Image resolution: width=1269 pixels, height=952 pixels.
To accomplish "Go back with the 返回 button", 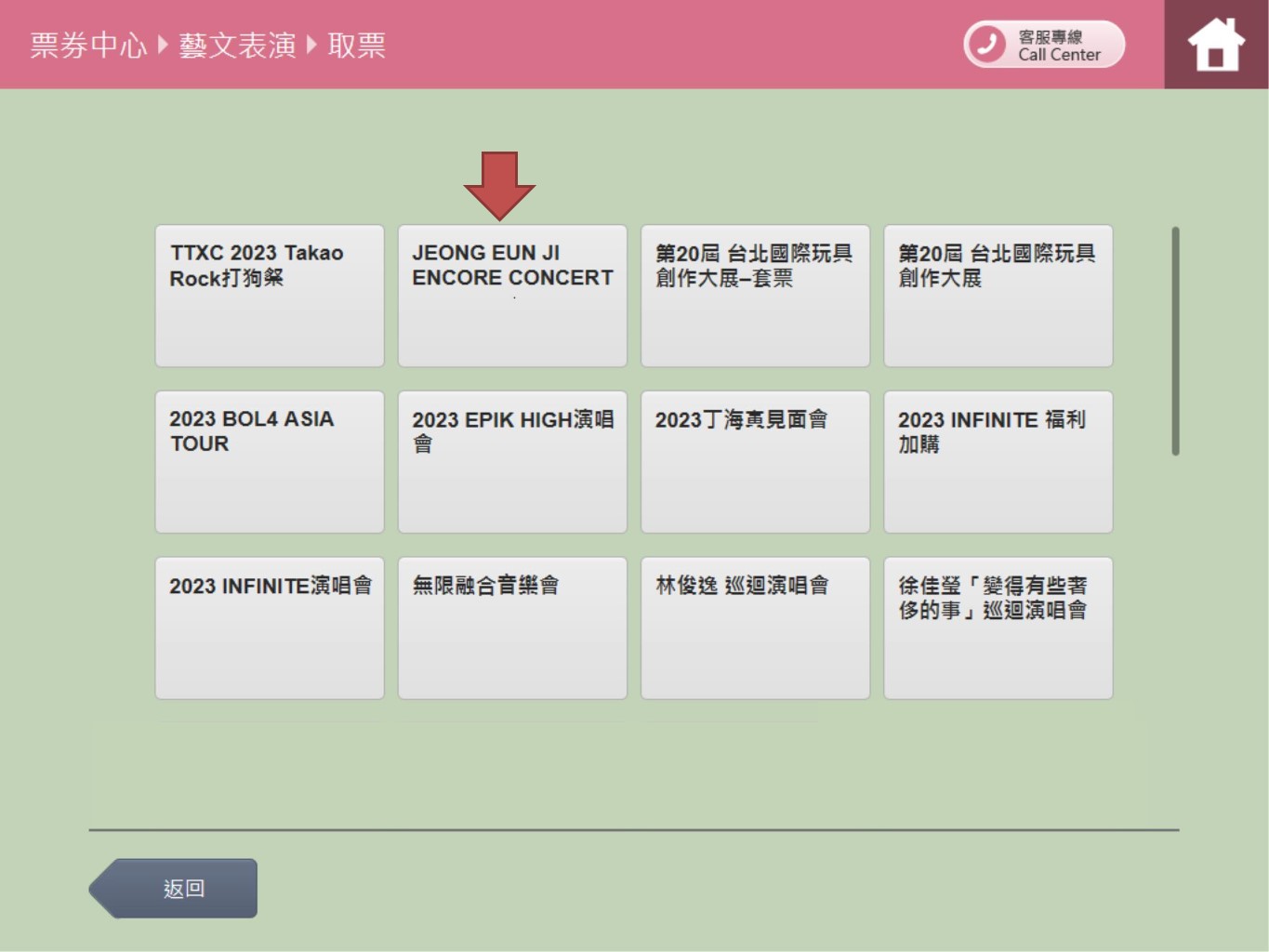I will pyautogui.click(x=174, y=889).
